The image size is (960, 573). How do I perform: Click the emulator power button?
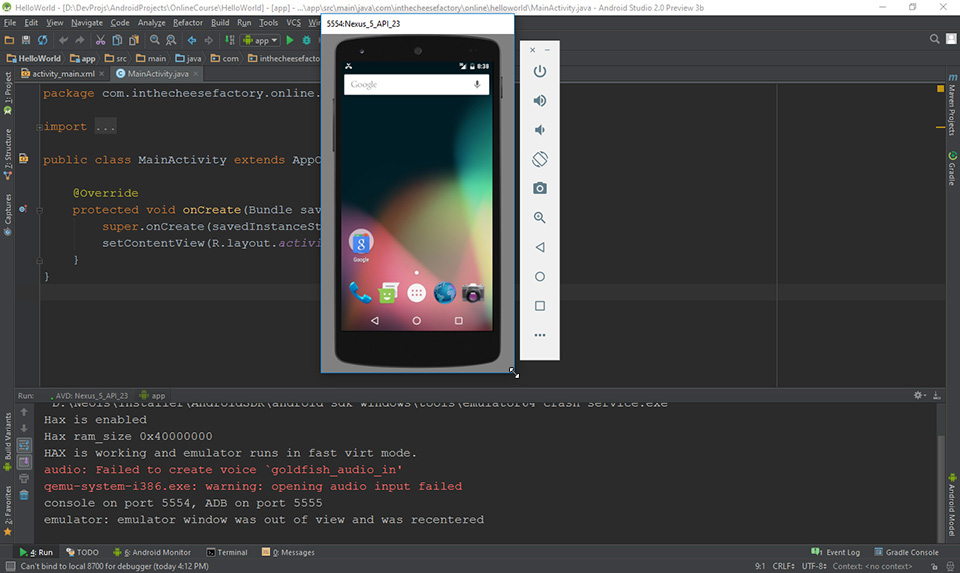pyautogui.click(x=539, y=71)
